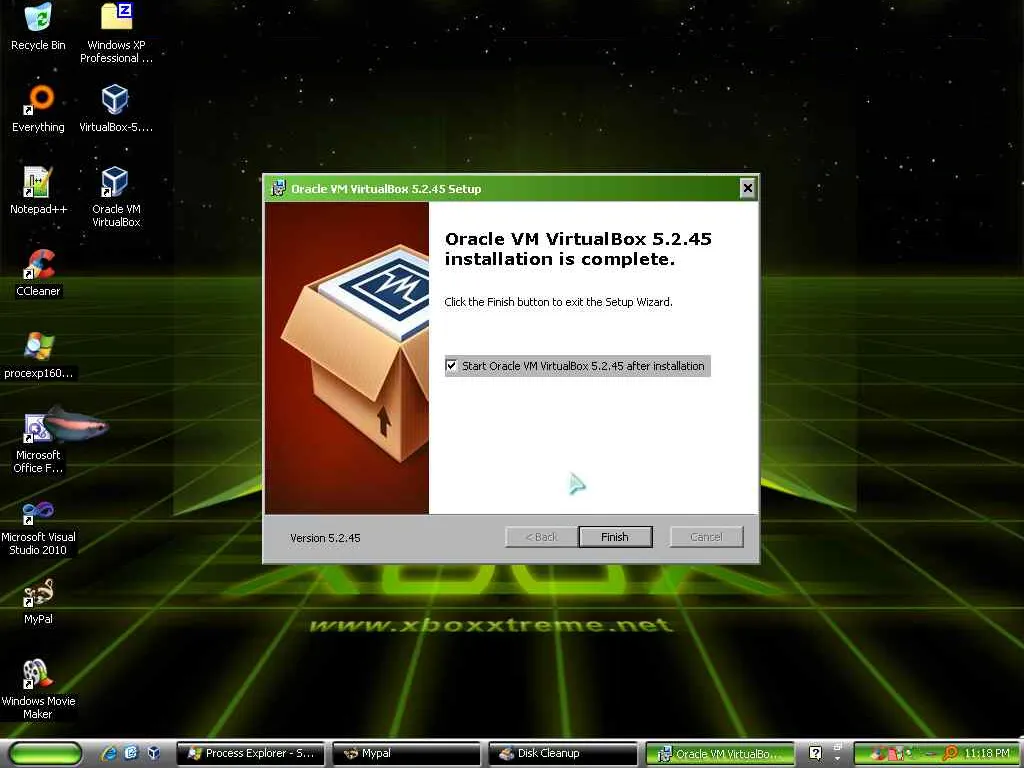1024x768 pixels.
Task: Select the Everything search desktop shortcut
Action: 39,109
